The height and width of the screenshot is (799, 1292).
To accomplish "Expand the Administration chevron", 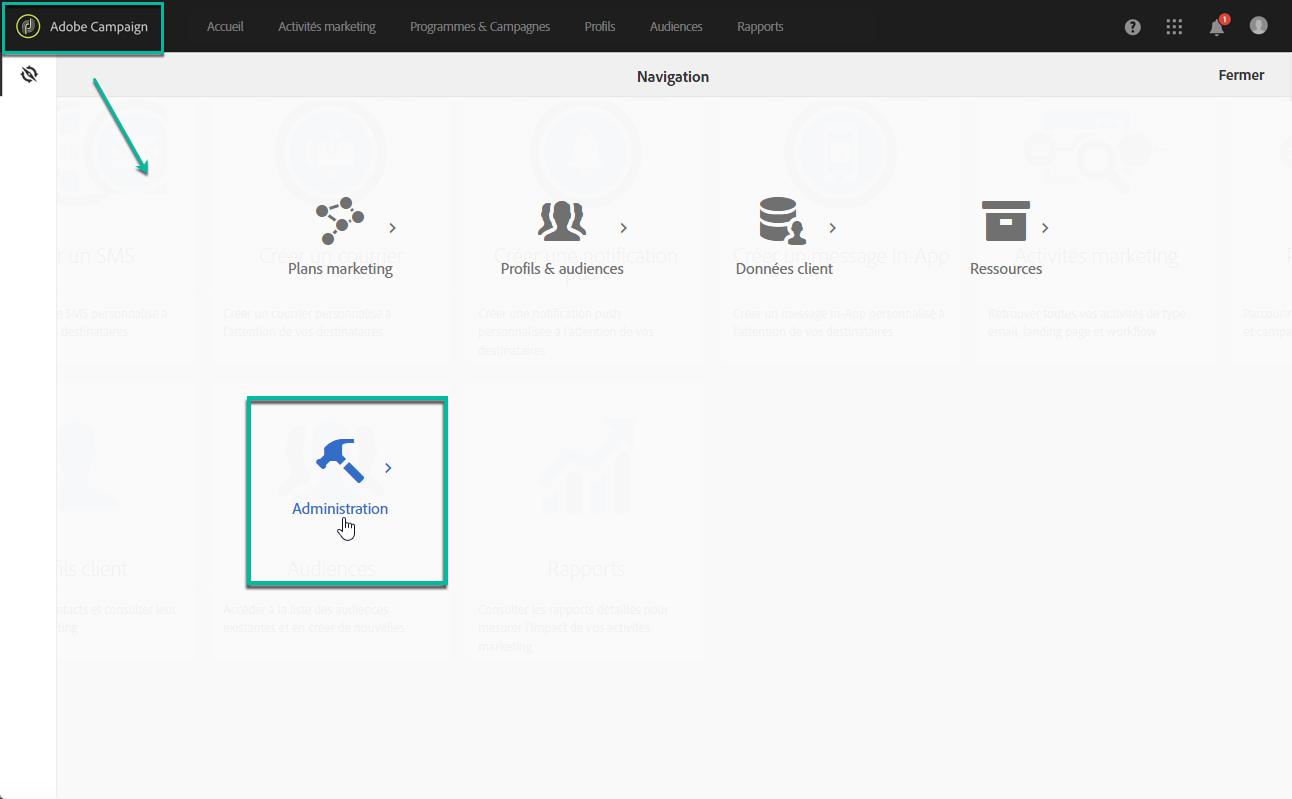I will 388,468.
